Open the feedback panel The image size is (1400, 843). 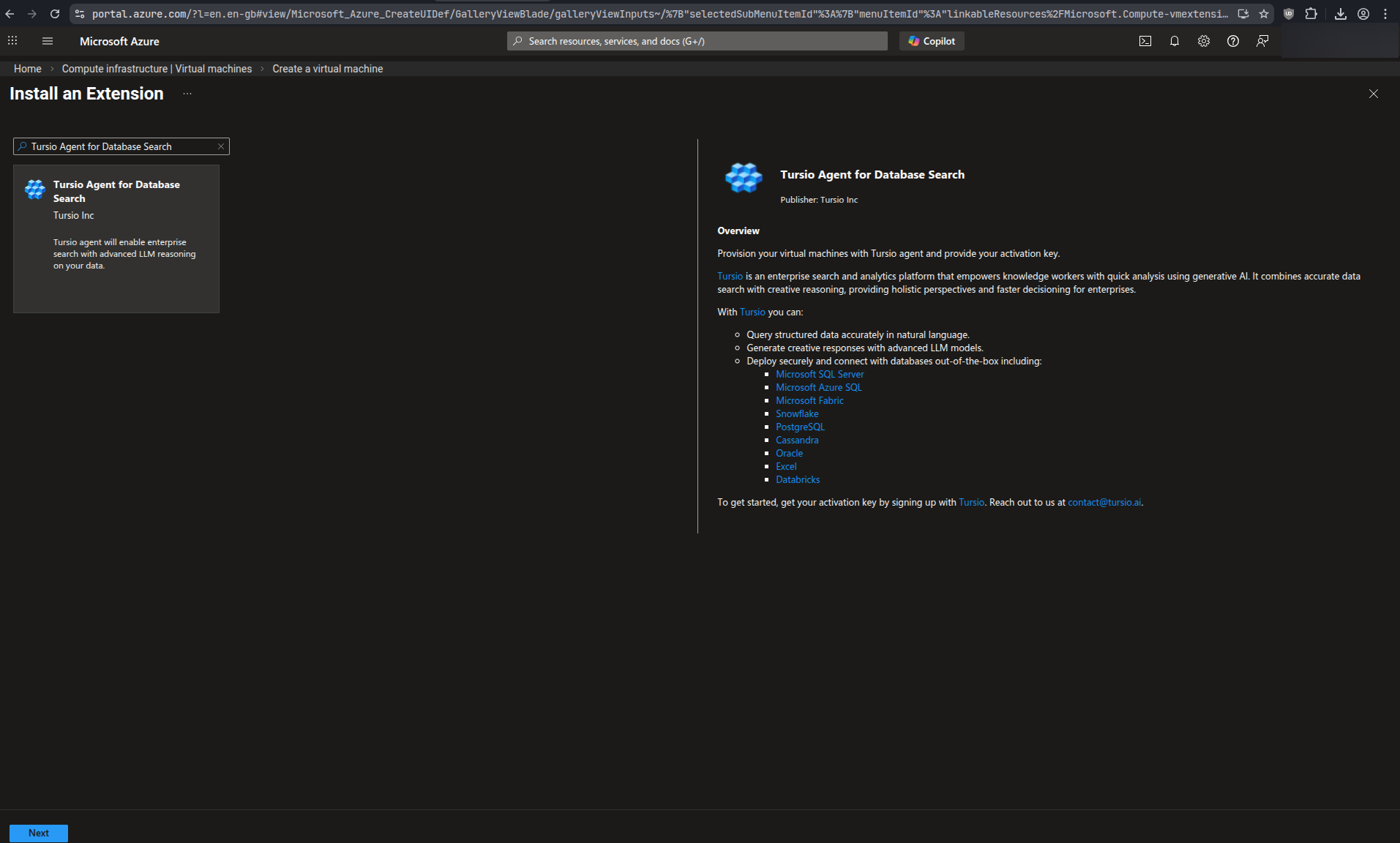click(x=1262, y=41)
